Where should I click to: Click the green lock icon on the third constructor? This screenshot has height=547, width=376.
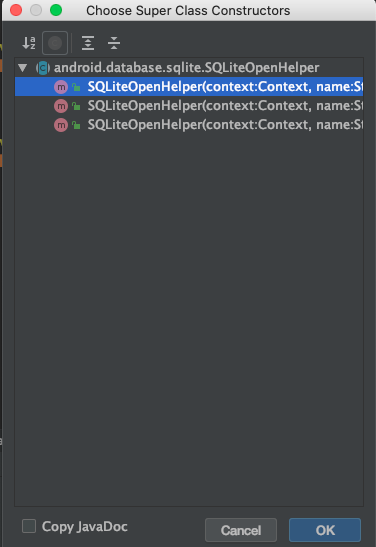coord(76,125)
